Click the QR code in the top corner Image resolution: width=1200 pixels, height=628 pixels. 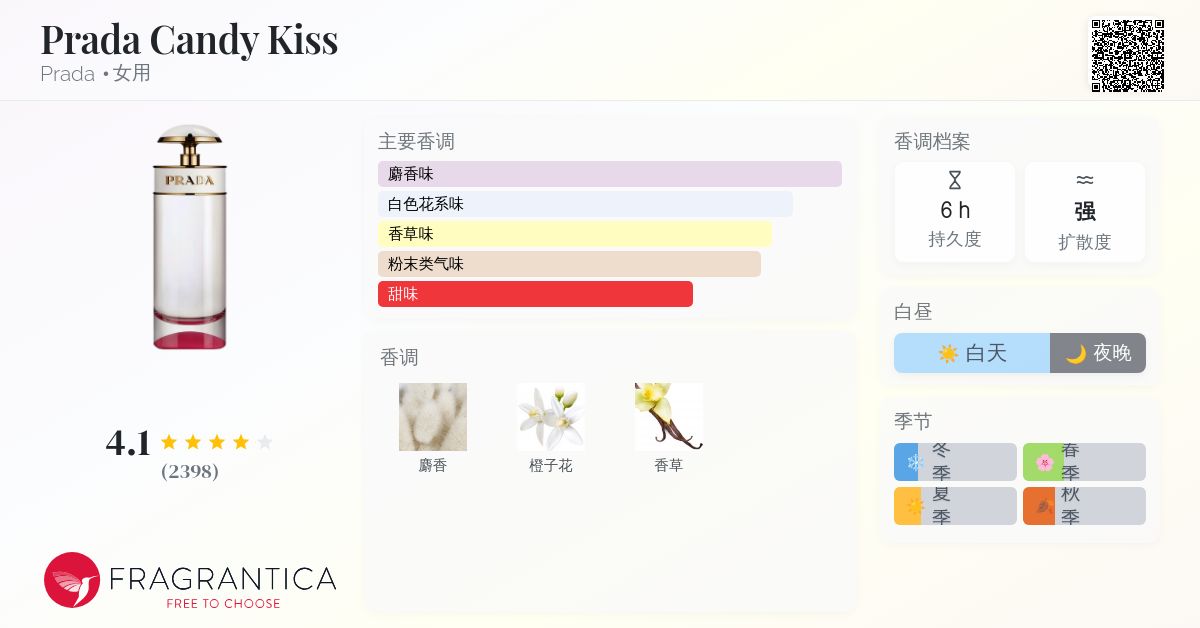(1127, 56)
